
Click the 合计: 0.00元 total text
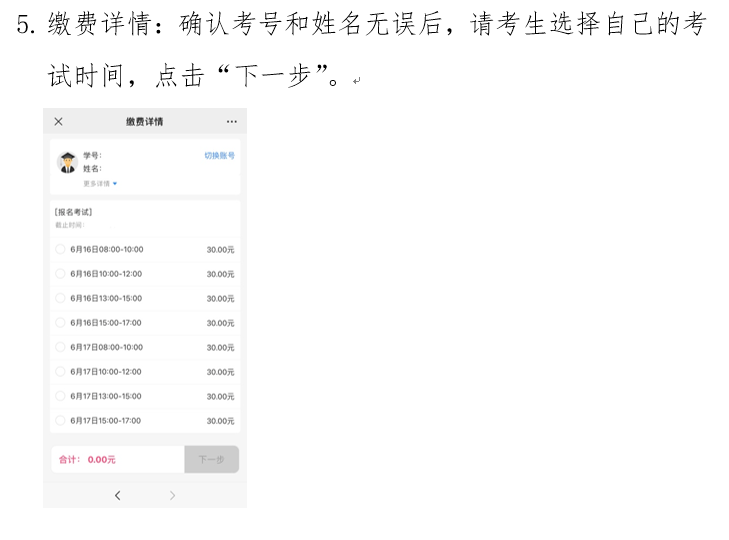point(87,460)
